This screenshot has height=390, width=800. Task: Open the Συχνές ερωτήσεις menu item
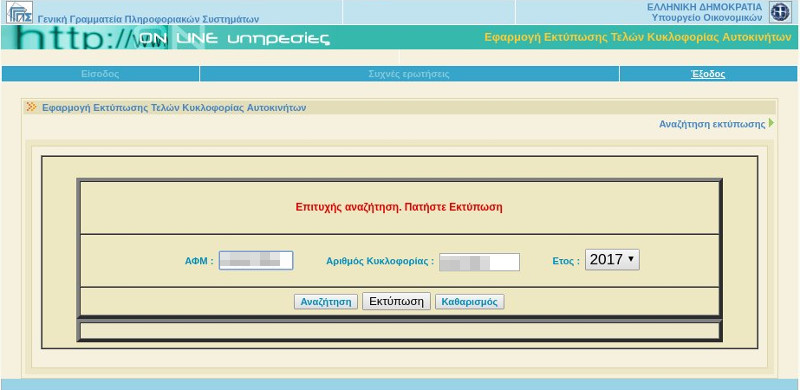click(x=409, y=74)
